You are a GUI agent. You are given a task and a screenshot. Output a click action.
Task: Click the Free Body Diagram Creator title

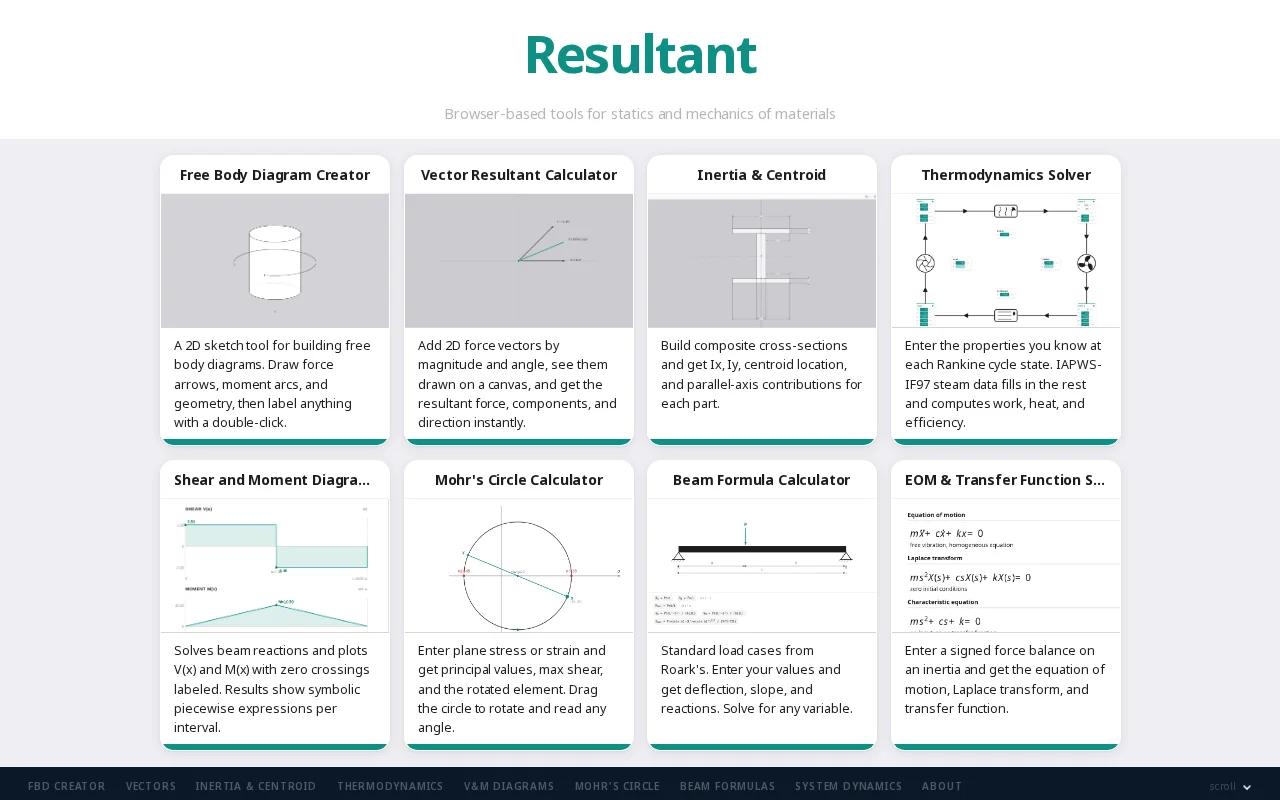click(275, 175)
